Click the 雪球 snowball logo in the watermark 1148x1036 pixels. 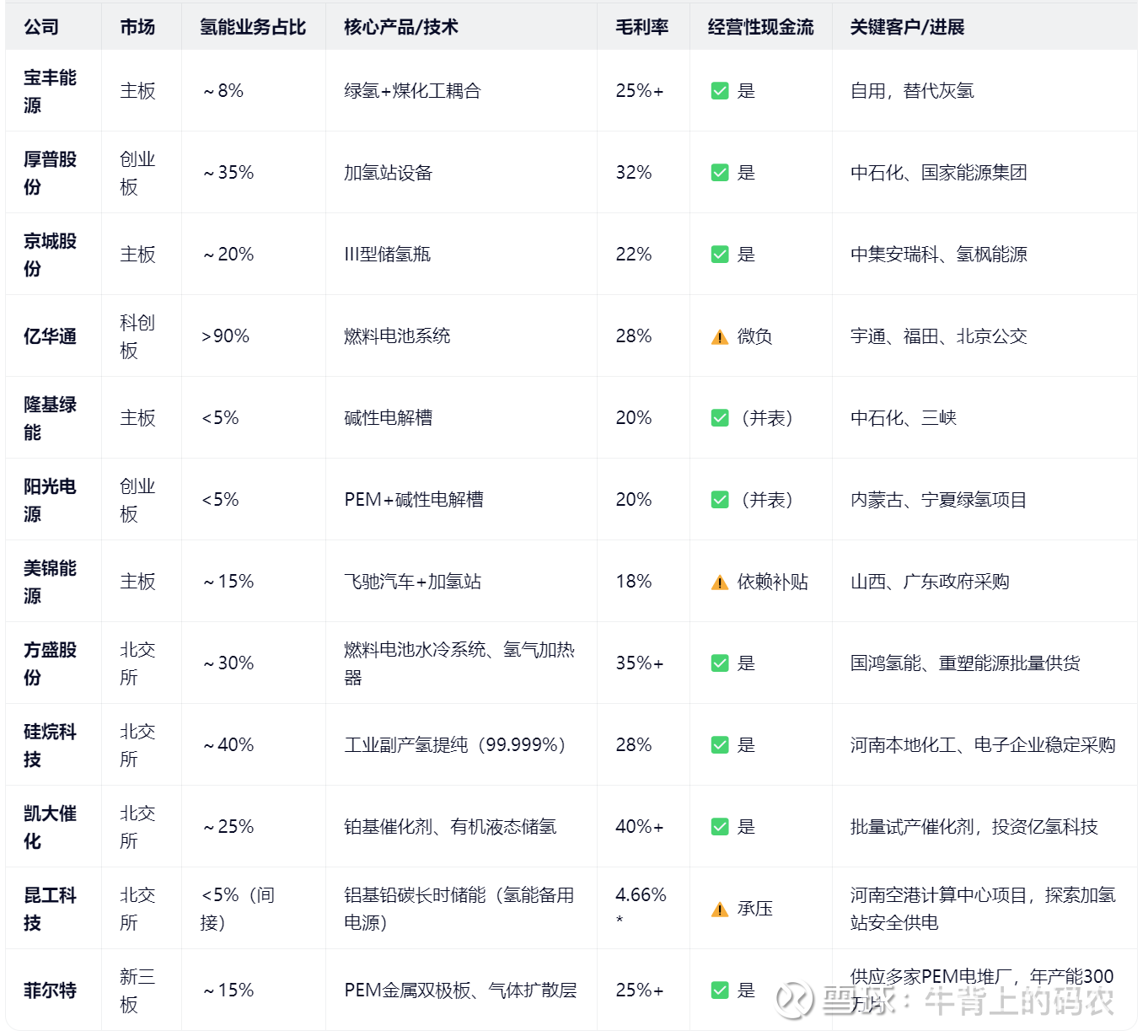(x=795, y=1000)
